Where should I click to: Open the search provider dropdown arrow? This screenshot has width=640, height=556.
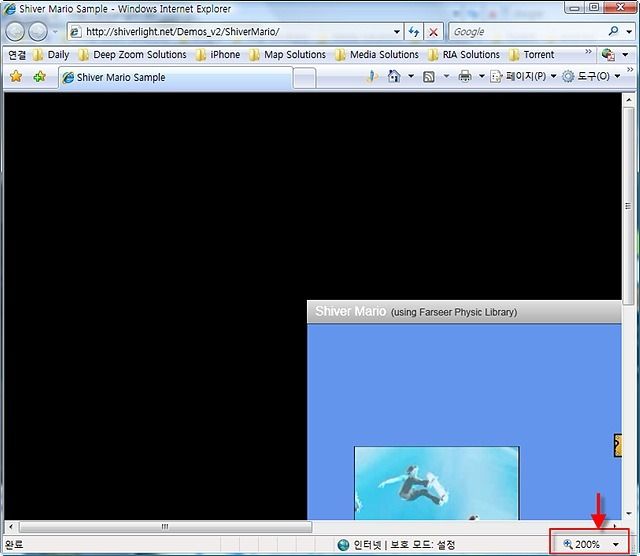coord(629,31)
